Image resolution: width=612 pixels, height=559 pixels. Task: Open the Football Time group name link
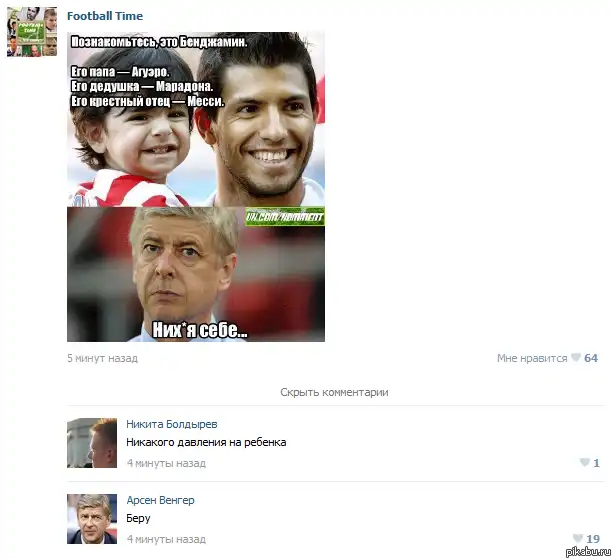105,16
